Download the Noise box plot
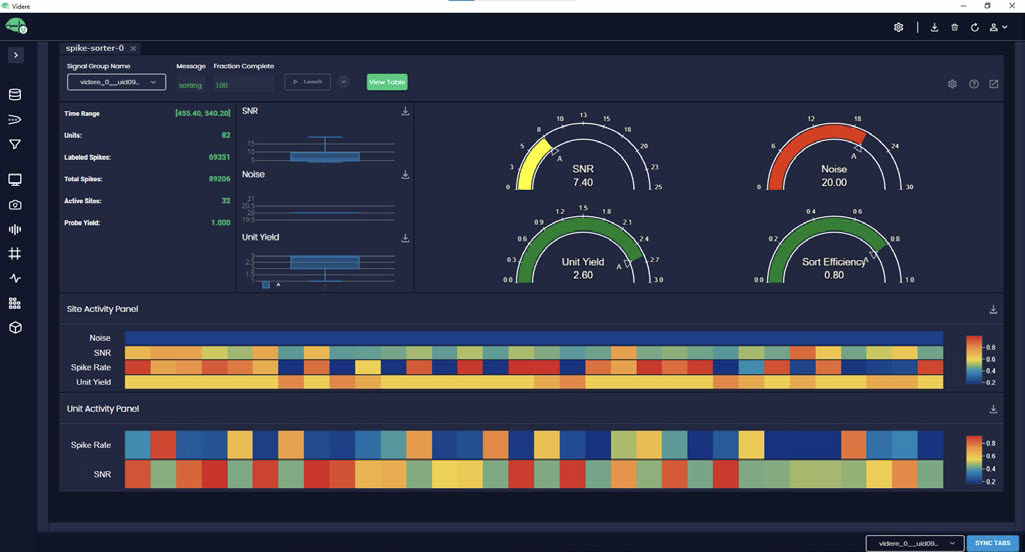1025x552 pixels. tap(405, 175)
